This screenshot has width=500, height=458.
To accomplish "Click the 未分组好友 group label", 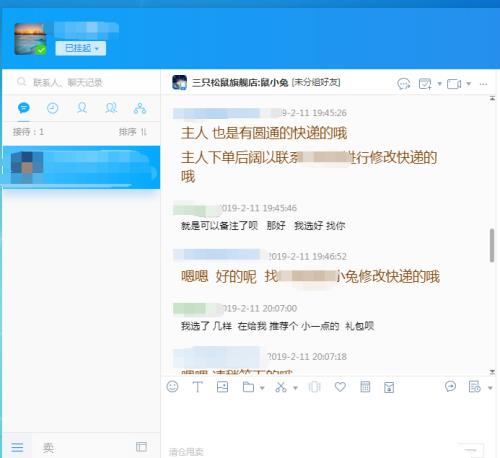I will click(316, 82).
